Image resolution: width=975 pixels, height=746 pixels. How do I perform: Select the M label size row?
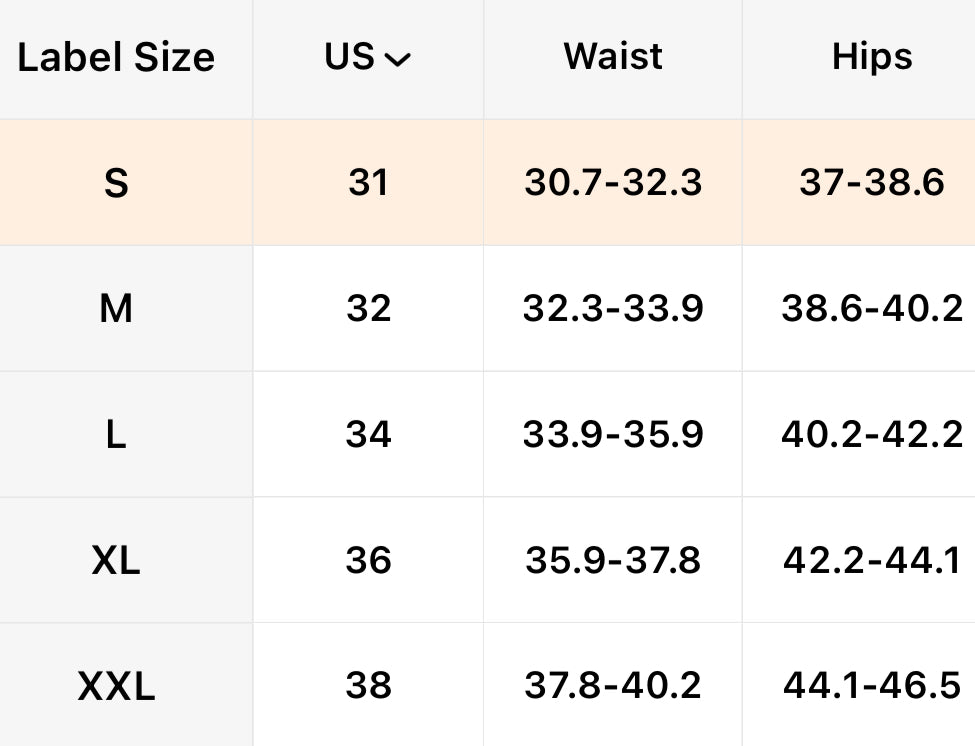(x=116, y=310)
